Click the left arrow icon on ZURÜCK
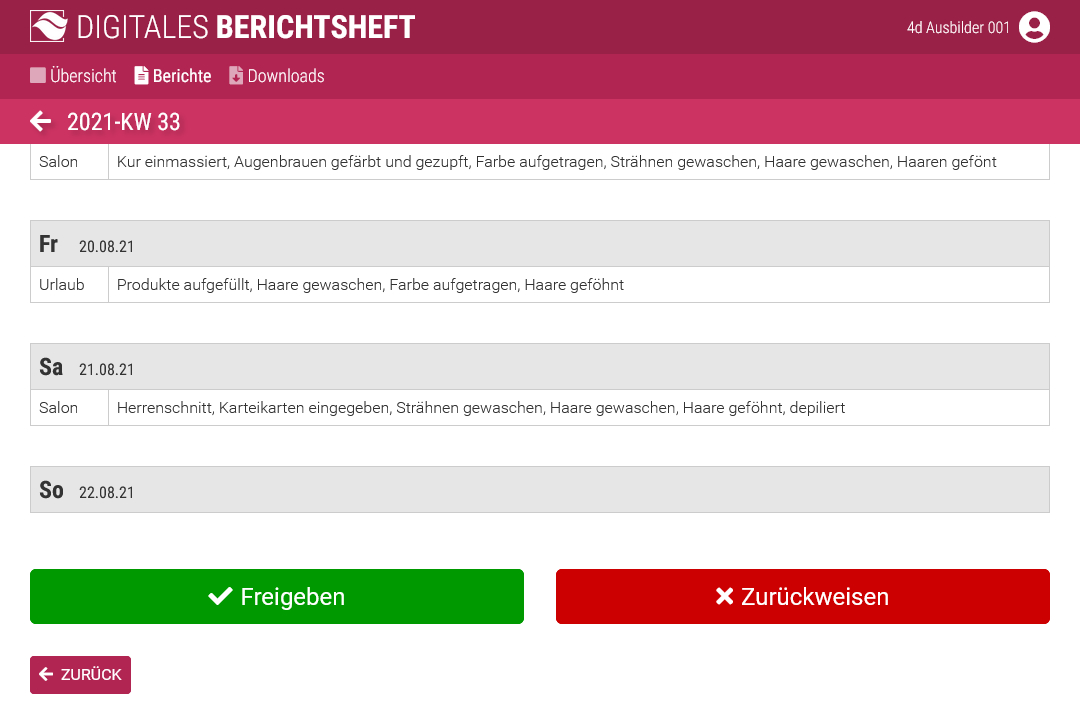The image size is (1080, 720). pyautogui.click(x=46, y=675)
